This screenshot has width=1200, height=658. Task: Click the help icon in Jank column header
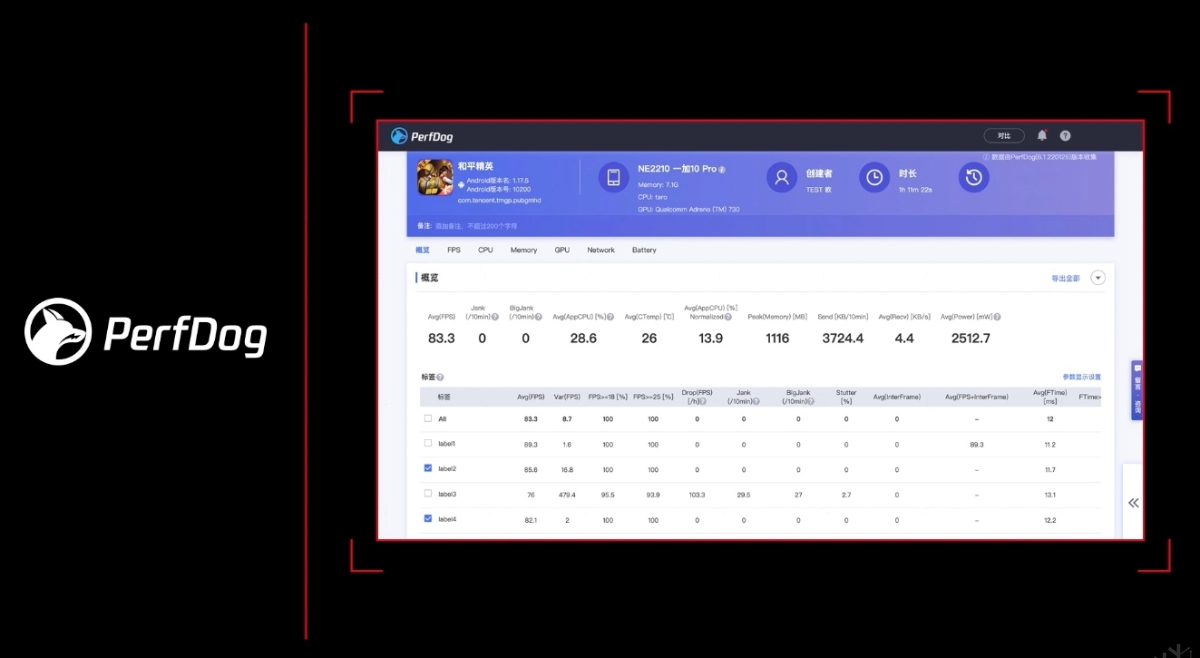(x=755, y=402)
